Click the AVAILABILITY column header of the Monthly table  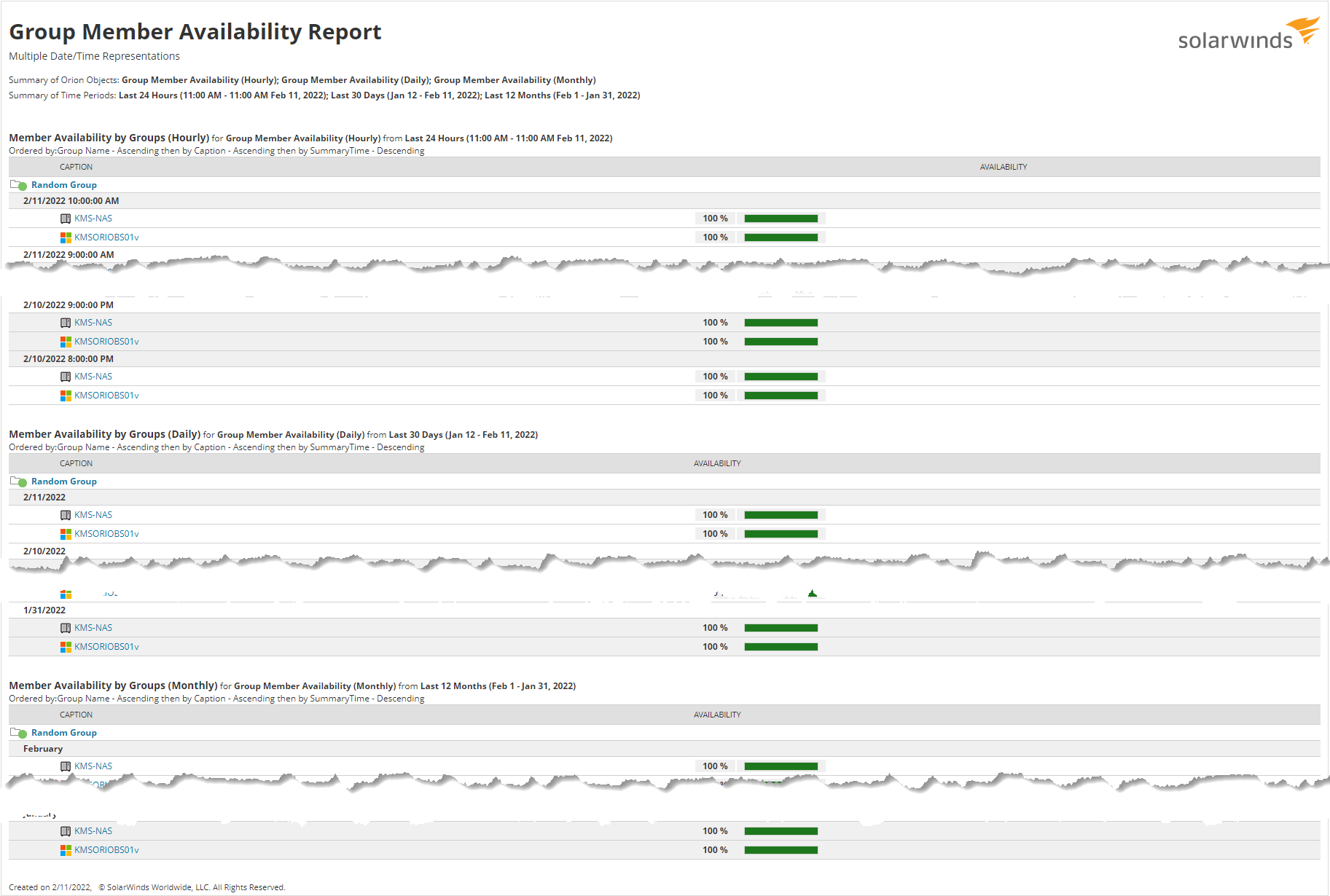717,715
